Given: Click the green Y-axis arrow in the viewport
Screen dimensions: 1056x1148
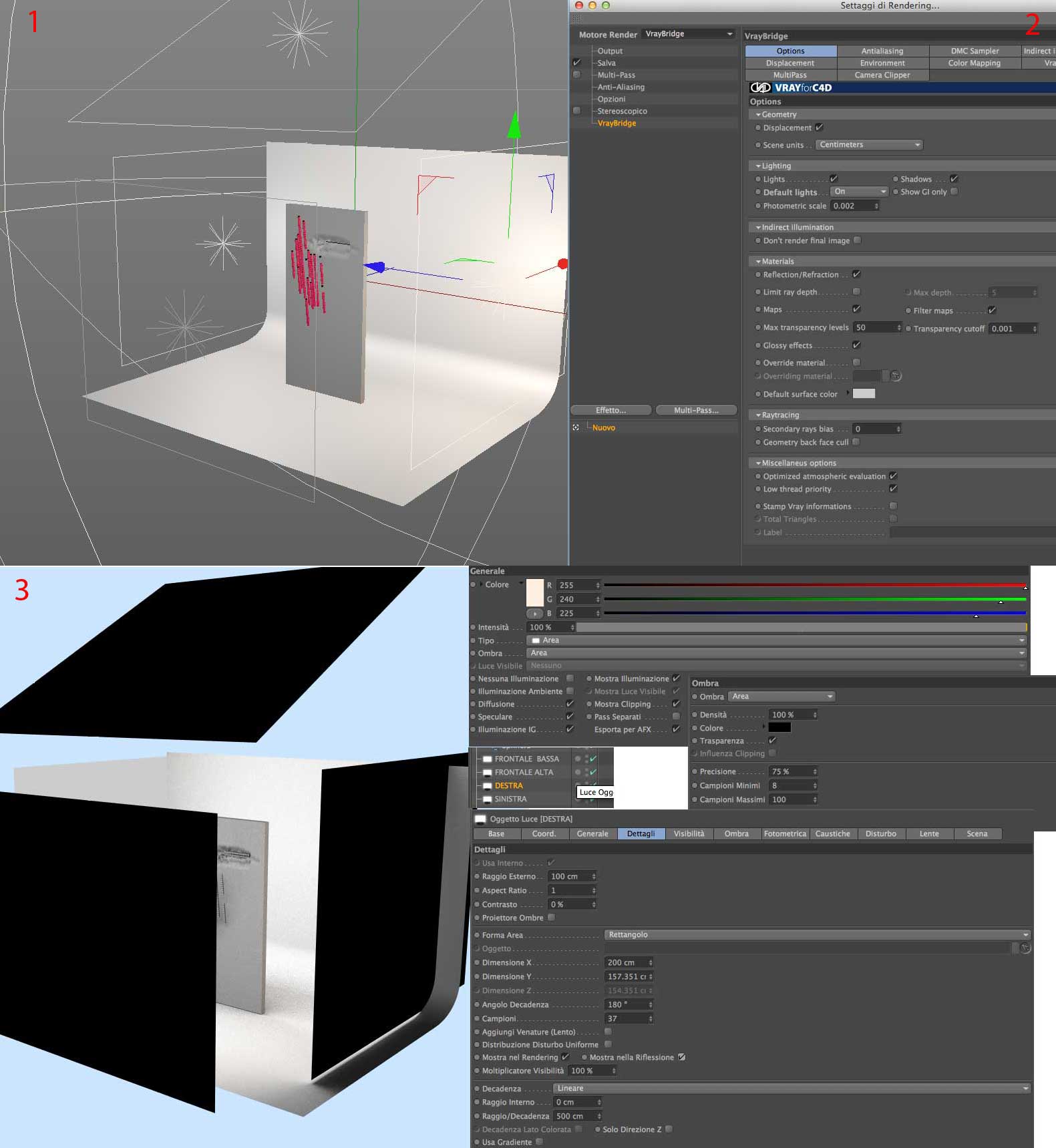Looking at the screenshot, I should pyautogui.click(x=514, y=125).
